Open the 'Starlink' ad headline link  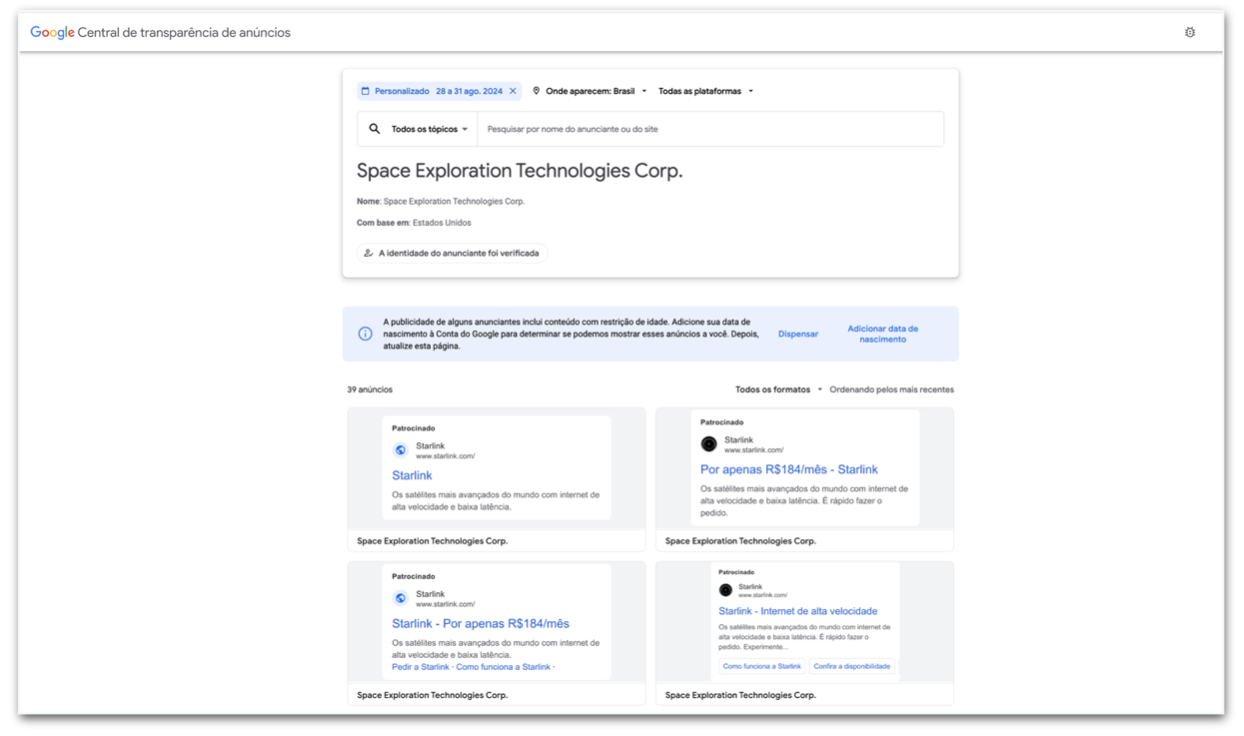412,476
